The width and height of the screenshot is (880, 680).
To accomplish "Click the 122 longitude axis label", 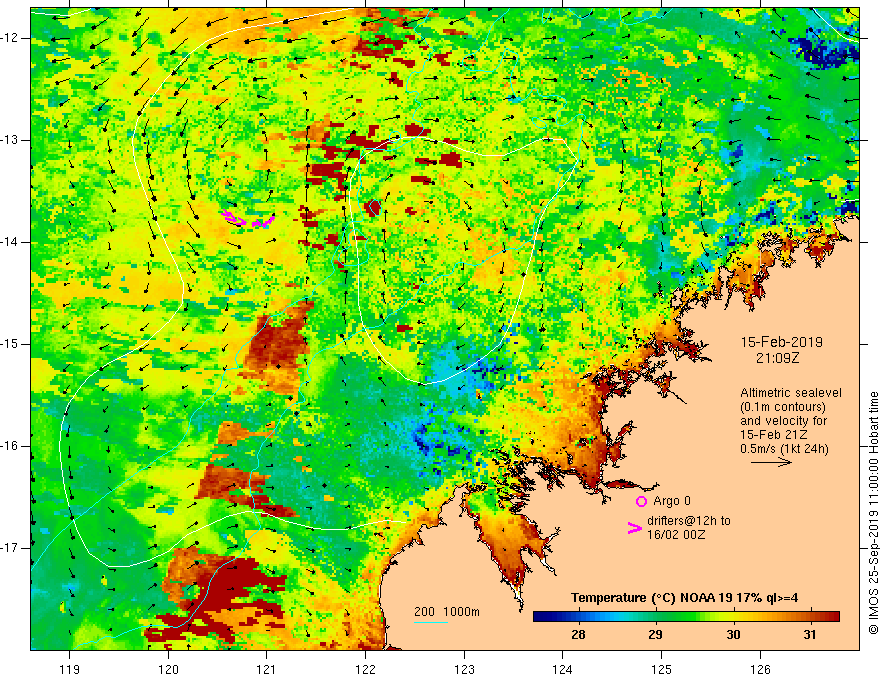I will click(365, 670).
